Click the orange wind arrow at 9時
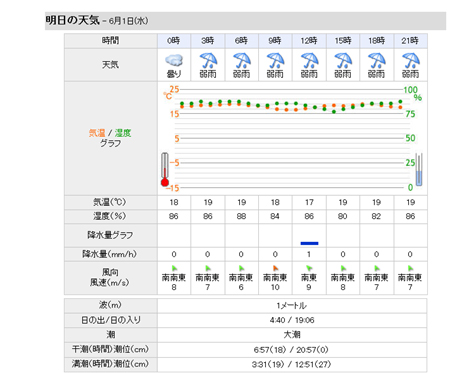This screenshot has width=450, height=373. (275, 268)
